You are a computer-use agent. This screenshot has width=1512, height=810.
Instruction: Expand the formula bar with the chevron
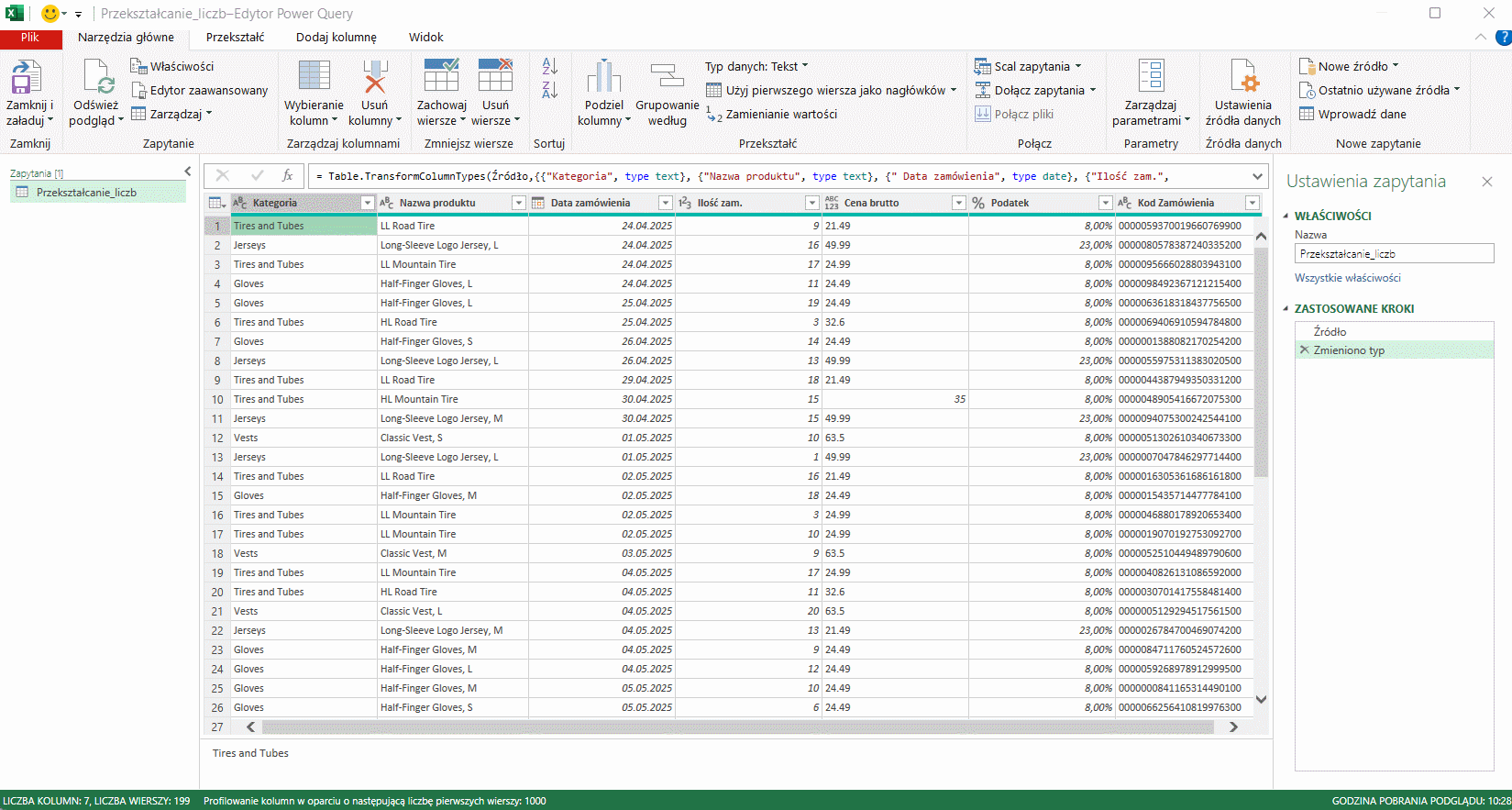1257,176
